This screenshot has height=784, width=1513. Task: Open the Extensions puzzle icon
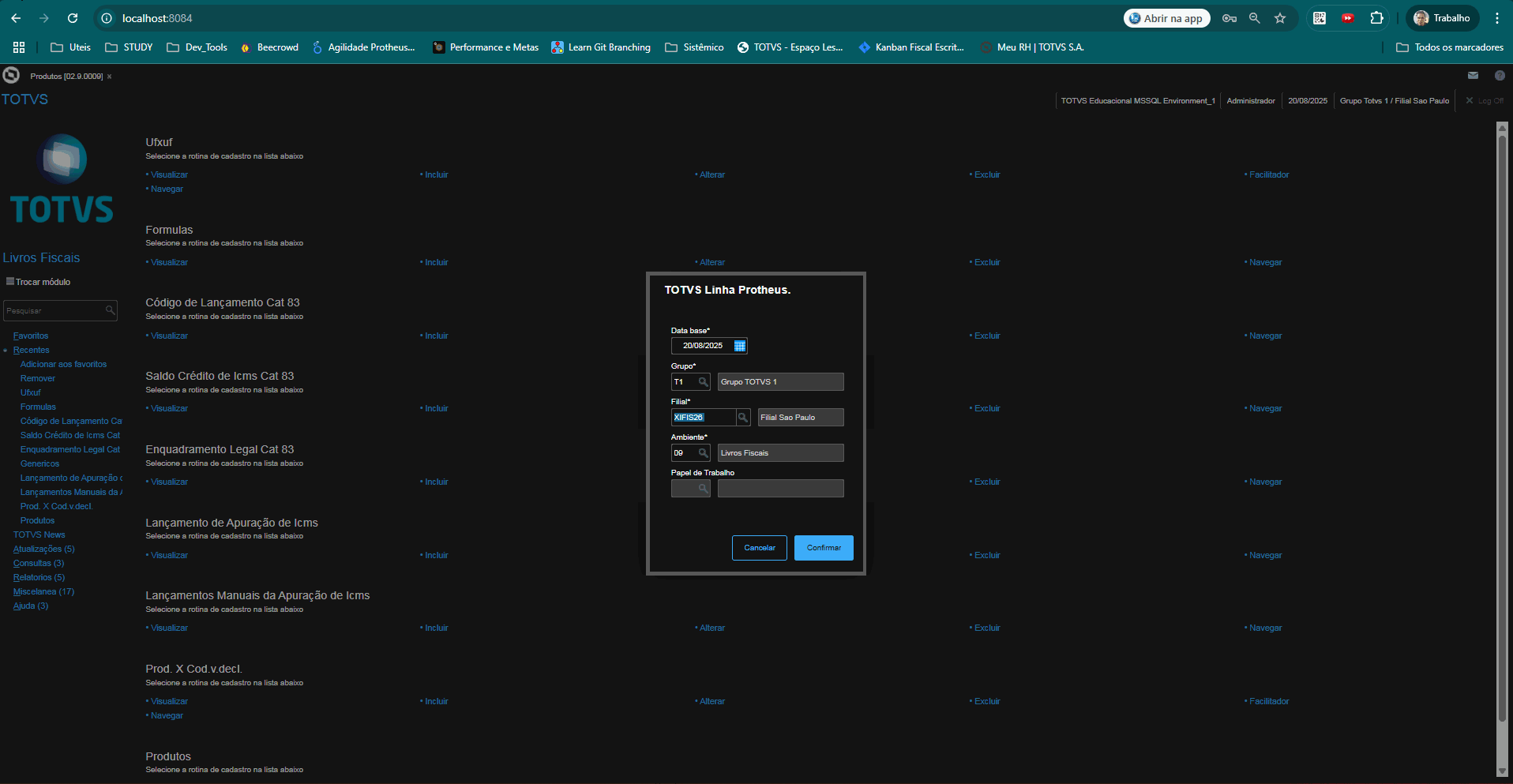[1377, 18]
